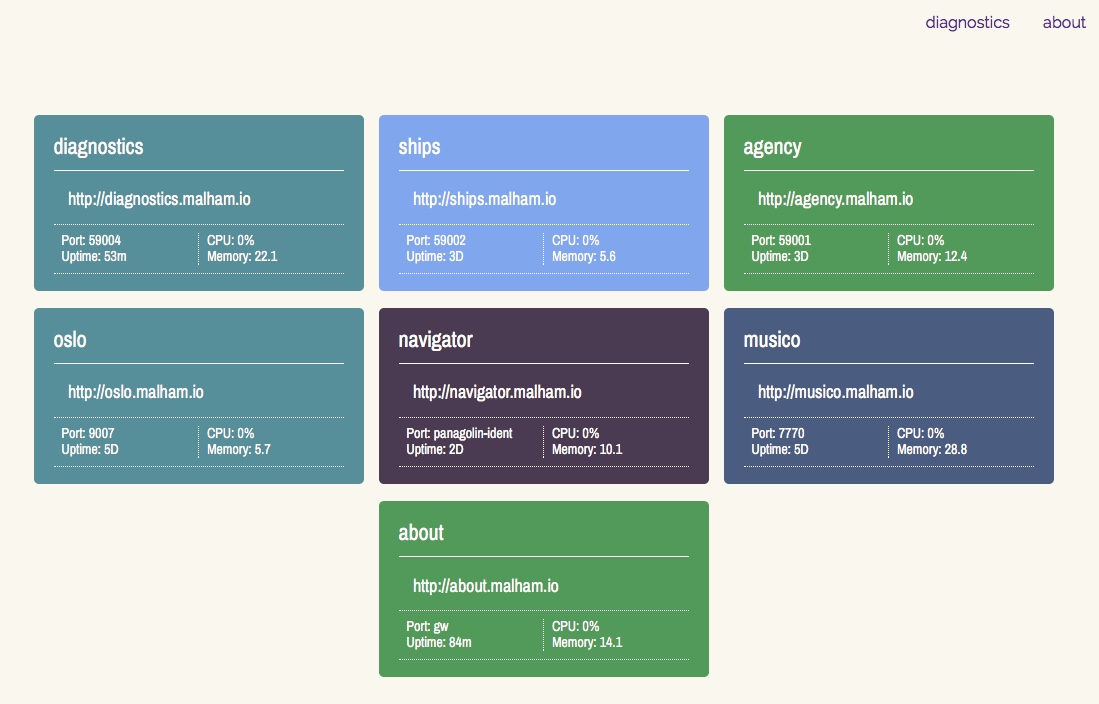Follow the http://agency.malham.io link
The image size is (1099, 704).
pyautogui.click(x=835, y=199)
